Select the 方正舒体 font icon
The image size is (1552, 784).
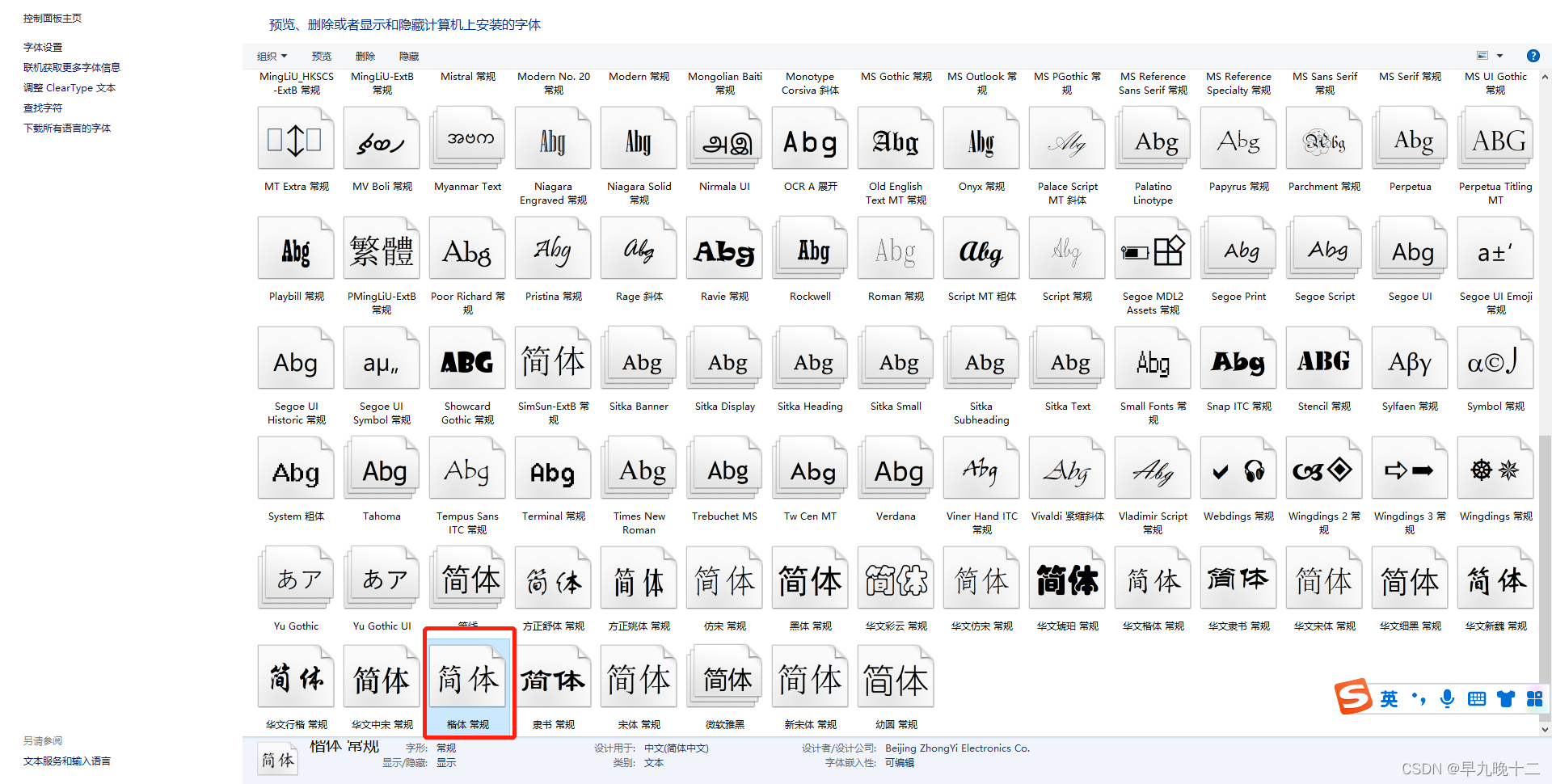click(x=553, y=580)
